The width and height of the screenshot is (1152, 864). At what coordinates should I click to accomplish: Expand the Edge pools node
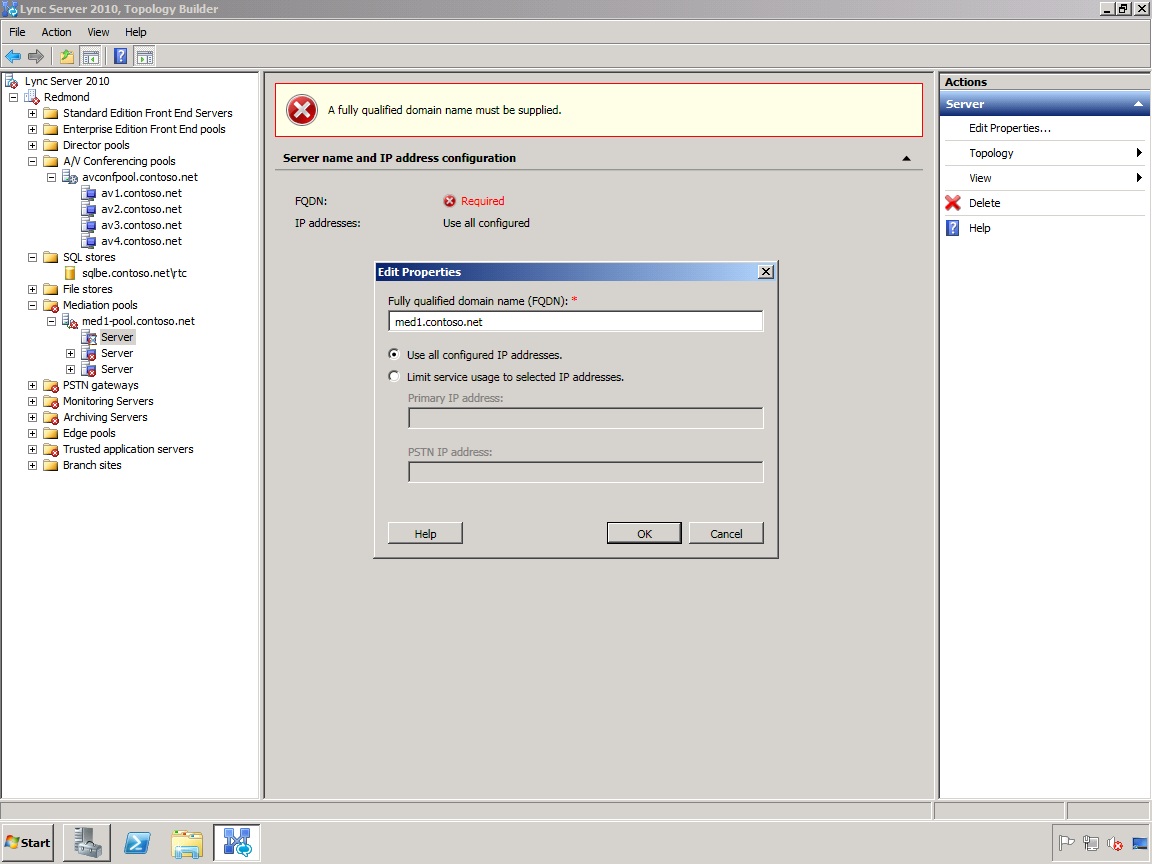32,433
